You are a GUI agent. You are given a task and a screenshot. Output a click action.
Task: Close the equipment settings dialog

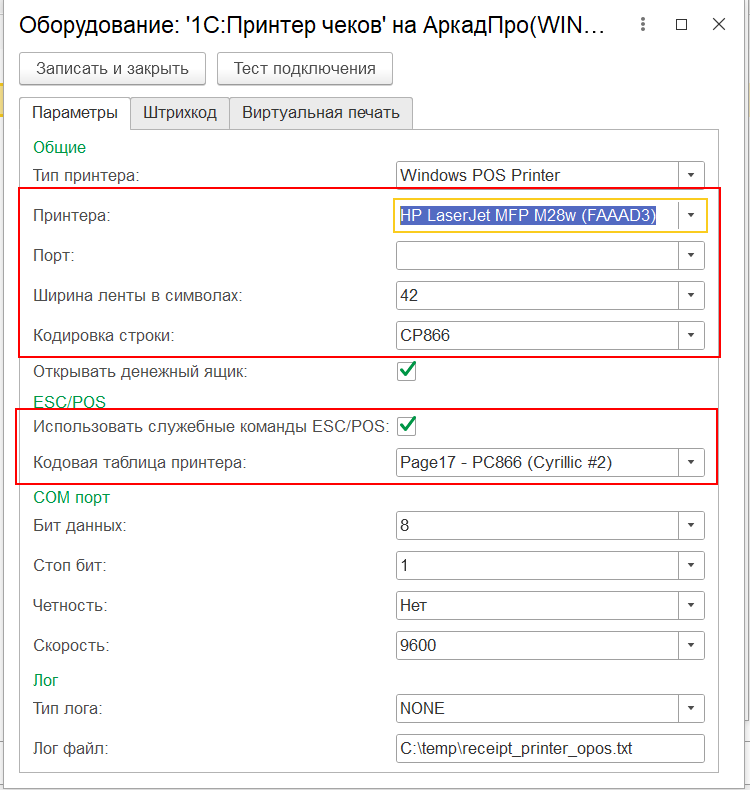pos(719,25)
